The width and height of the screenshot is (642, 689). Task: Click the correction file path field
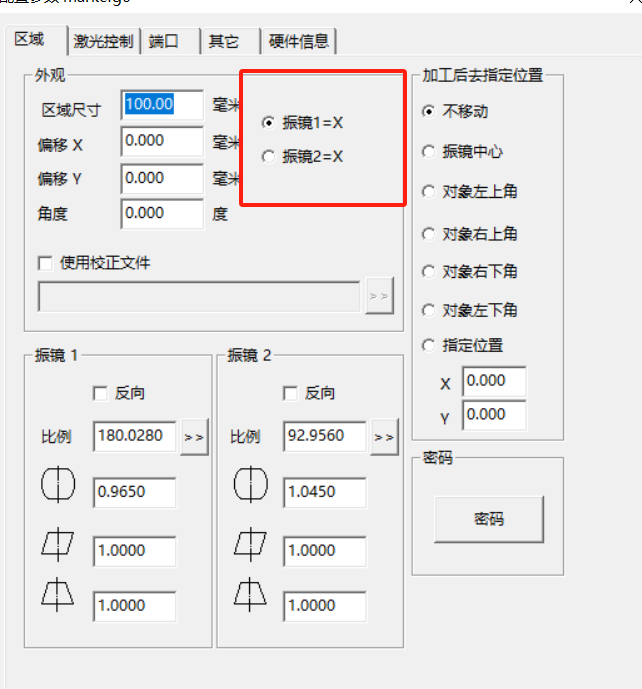199,297
